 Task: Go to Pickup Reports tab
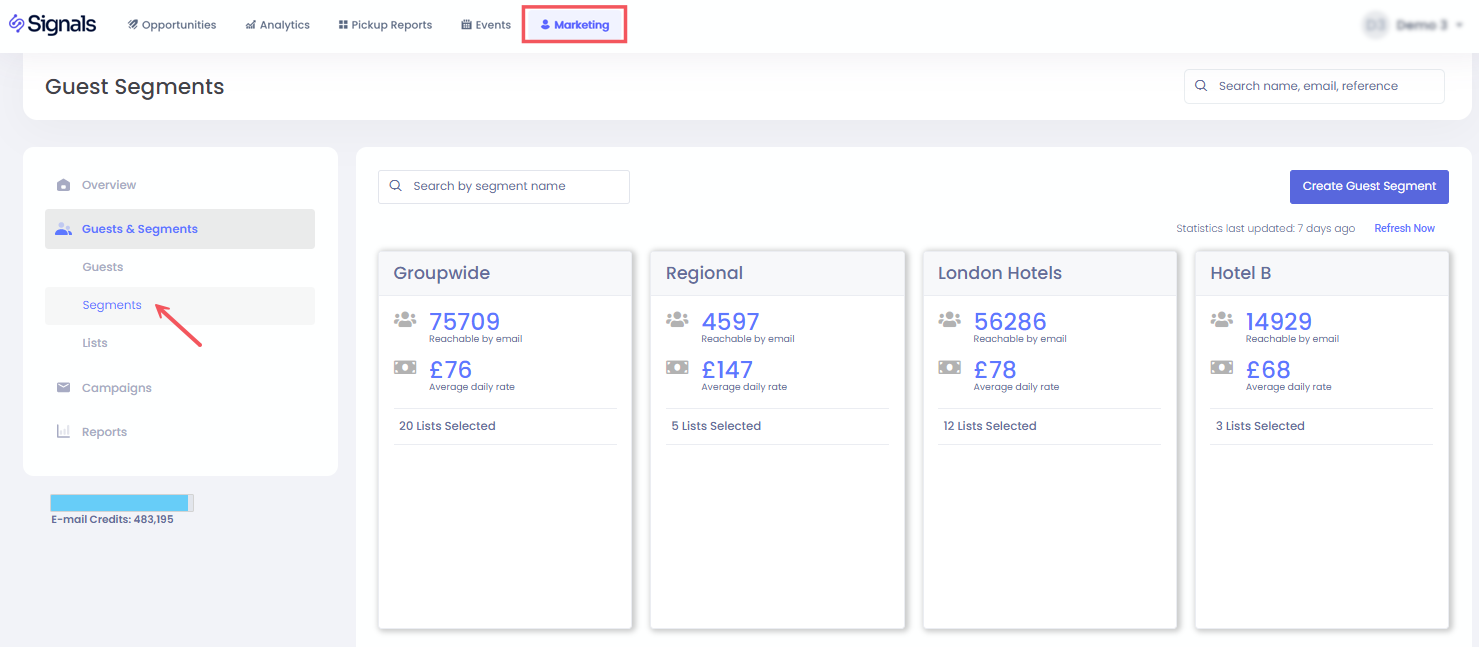385,25
